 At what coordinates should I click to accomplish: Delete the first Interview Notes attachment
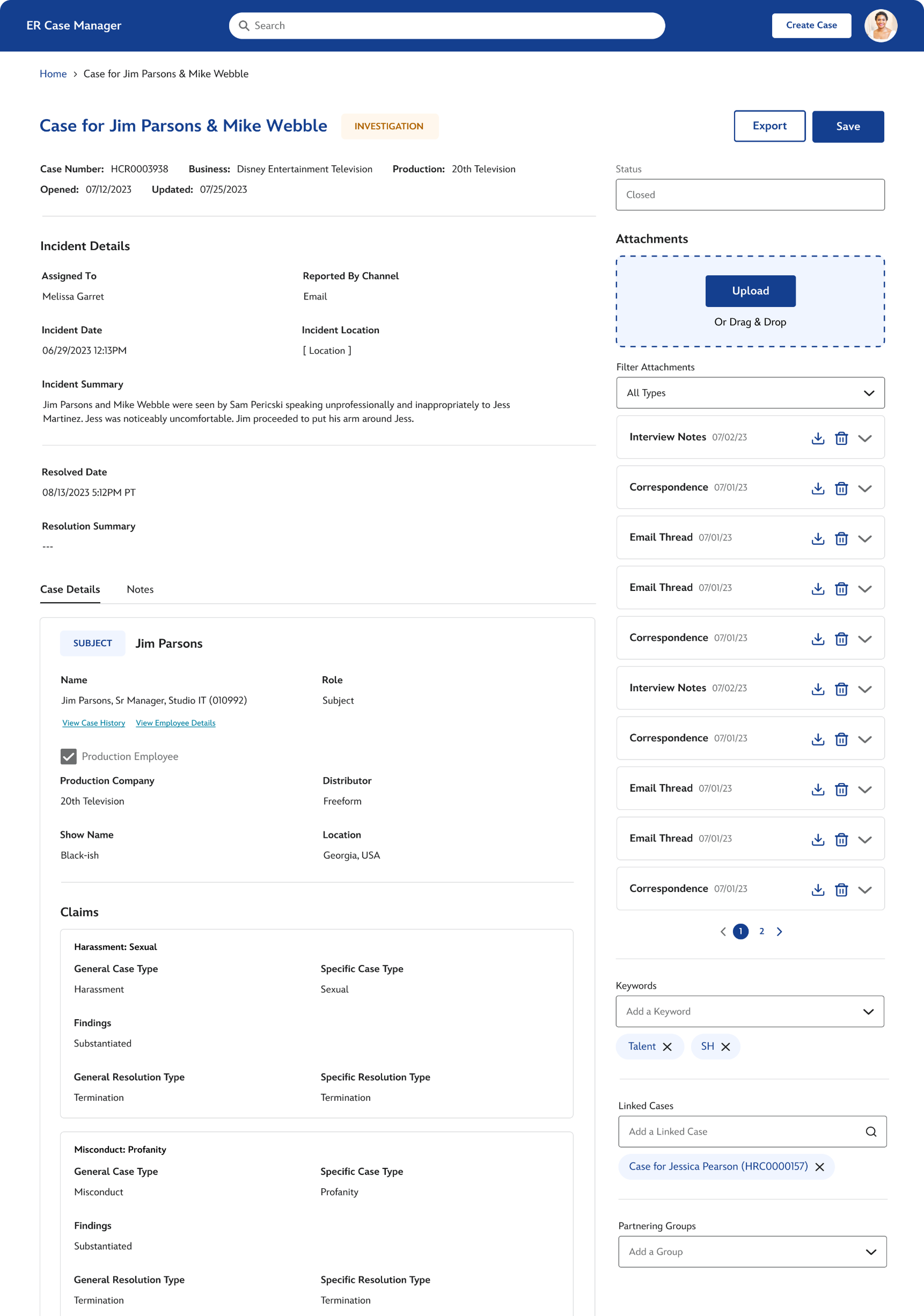click(841, 438)
